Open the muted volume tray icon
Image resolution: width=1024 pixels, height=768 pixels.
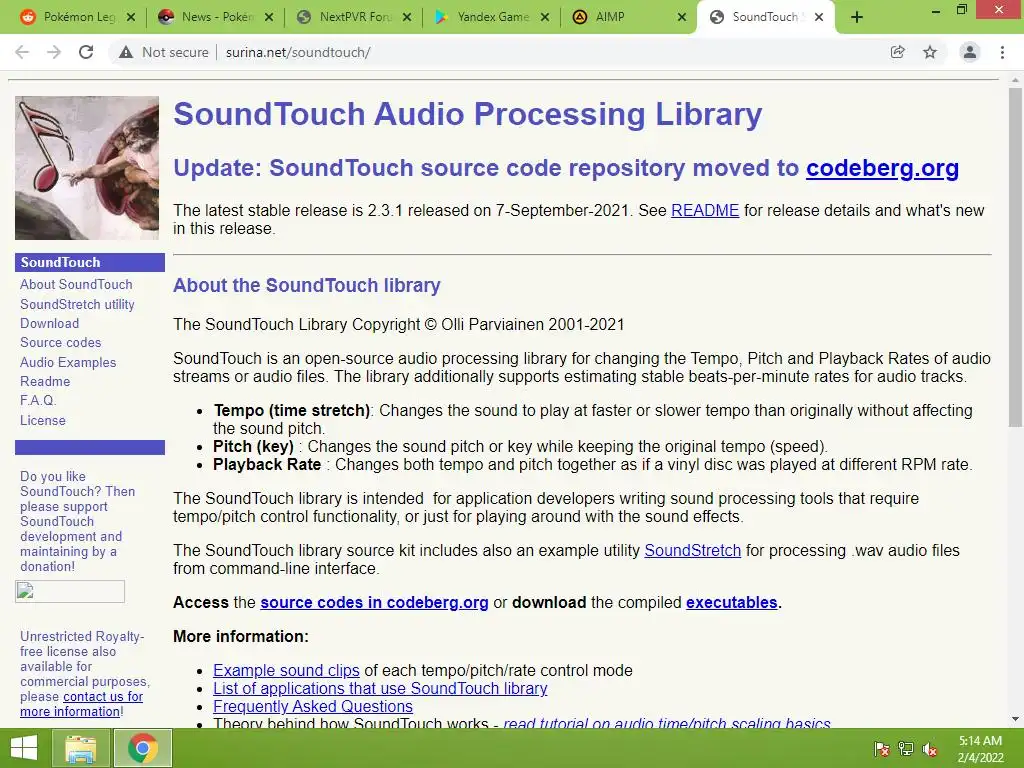click(x=930, y=749)
